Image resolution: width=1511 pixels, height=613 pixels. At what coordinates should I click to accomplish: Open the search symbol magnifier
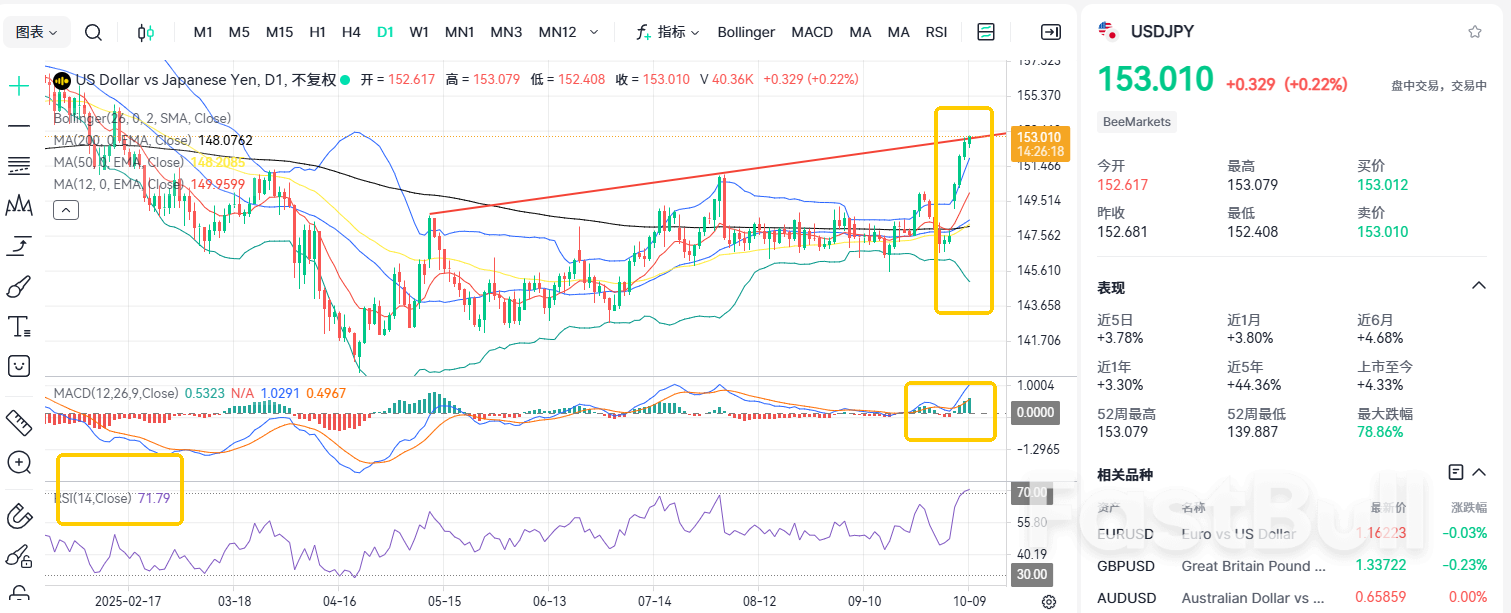(93, 32)
